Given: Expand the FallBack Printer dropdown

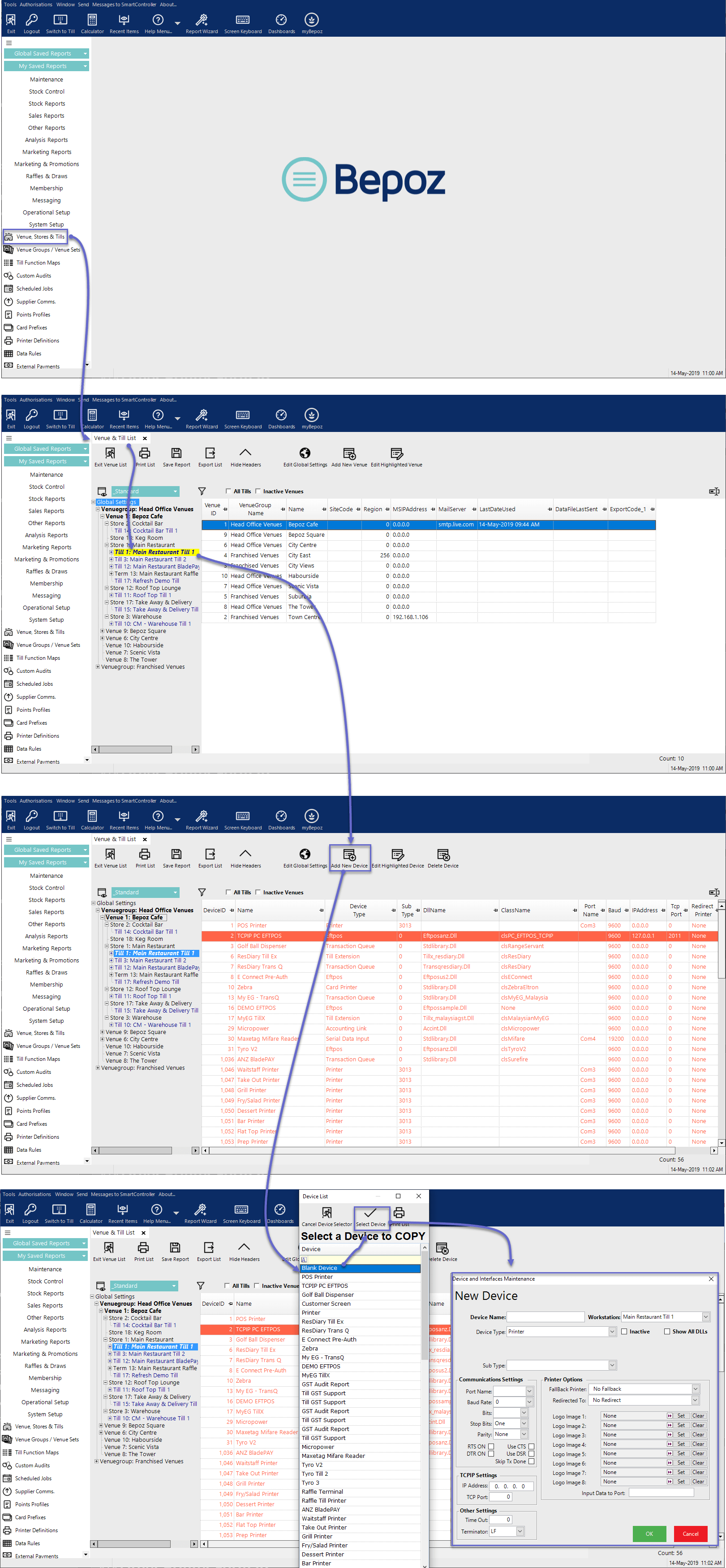Looking at the screenshot, I should pos(695,1389).
